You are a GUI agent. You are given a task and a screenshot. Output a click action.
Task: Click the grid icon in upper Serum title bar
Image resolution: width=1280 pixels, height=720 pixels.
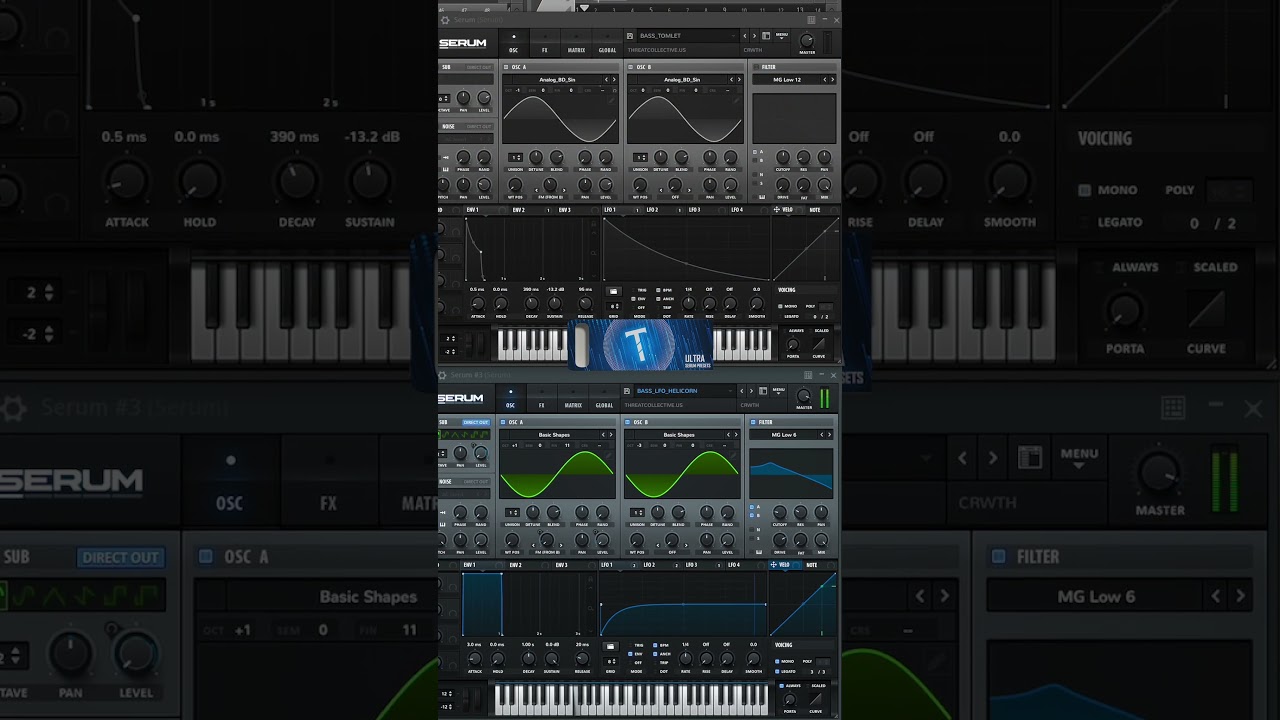tap(811, 20)
